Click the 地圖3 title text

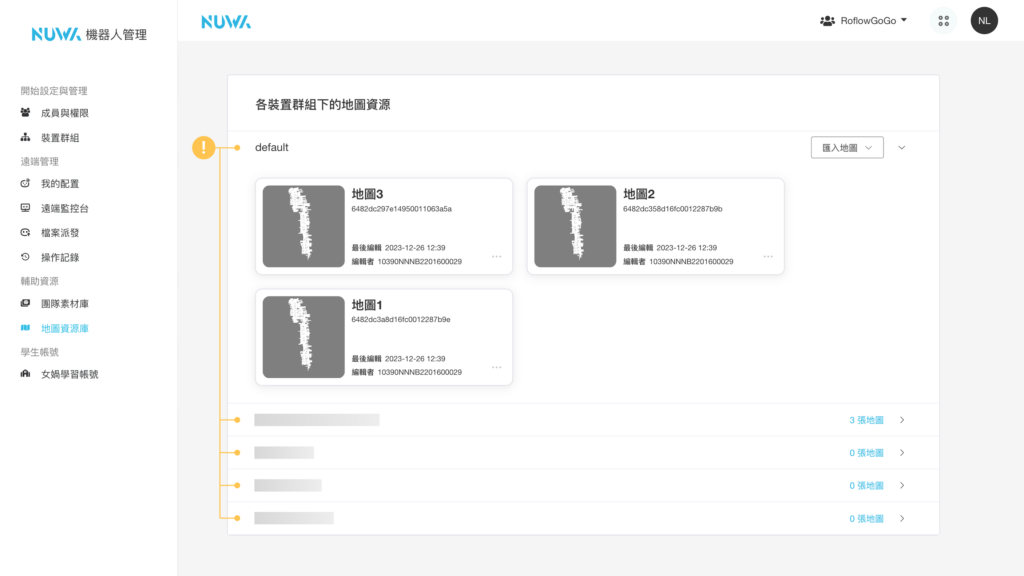tap(367, 194)
